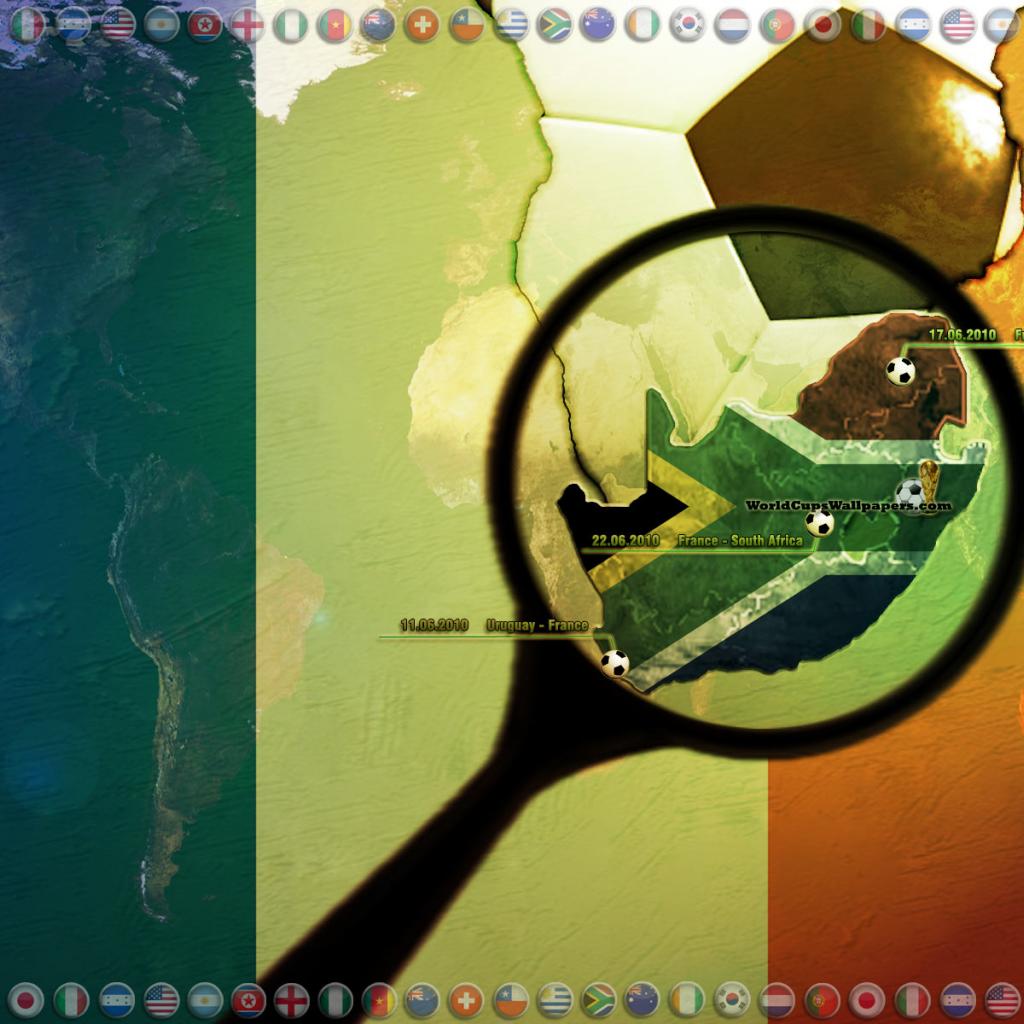Select the South Korea flag in the top row
1024x1024 pixels.
686,24
